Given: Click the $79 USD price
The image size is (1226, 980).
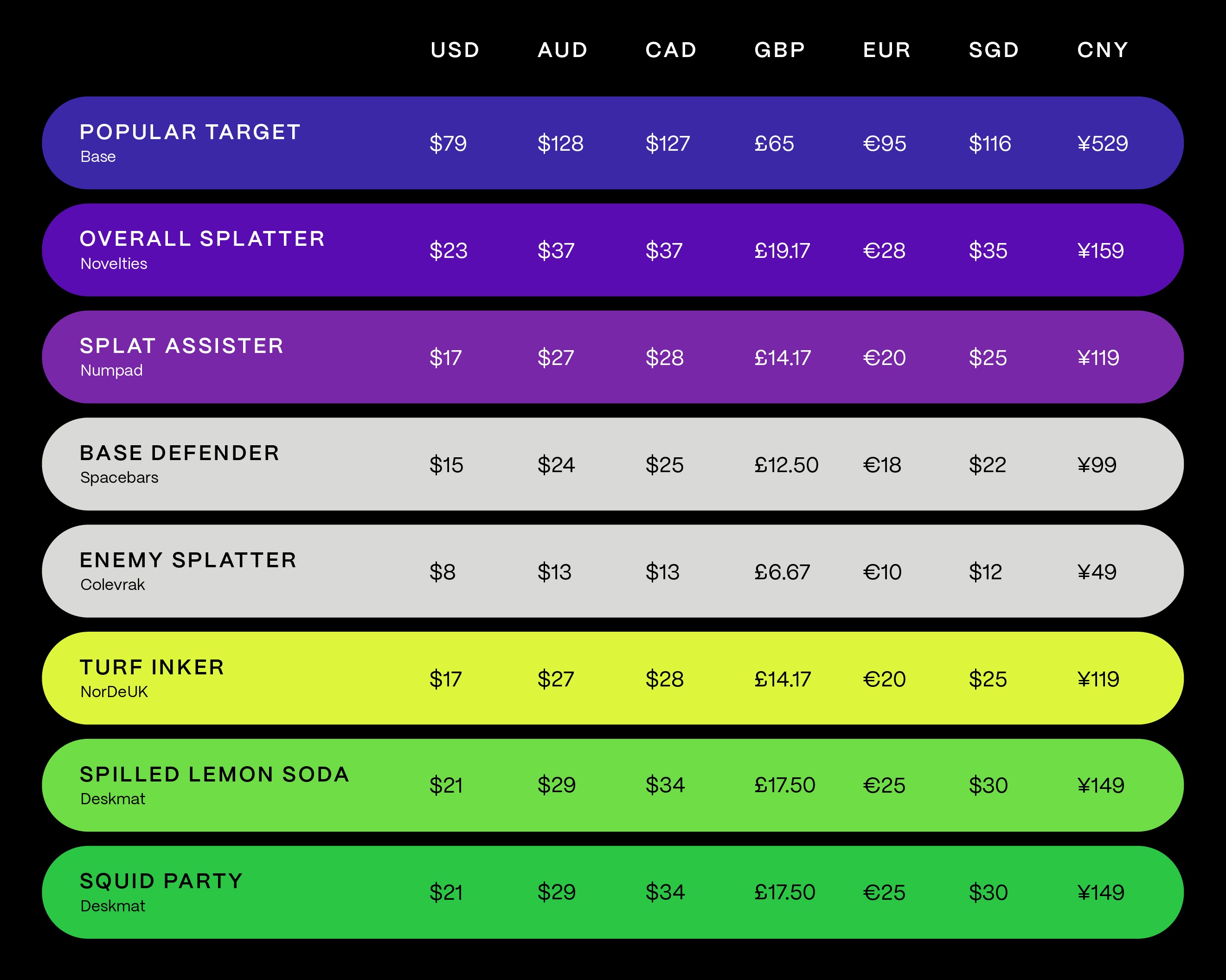Looking at the screenshot, I should coord(448,143).
